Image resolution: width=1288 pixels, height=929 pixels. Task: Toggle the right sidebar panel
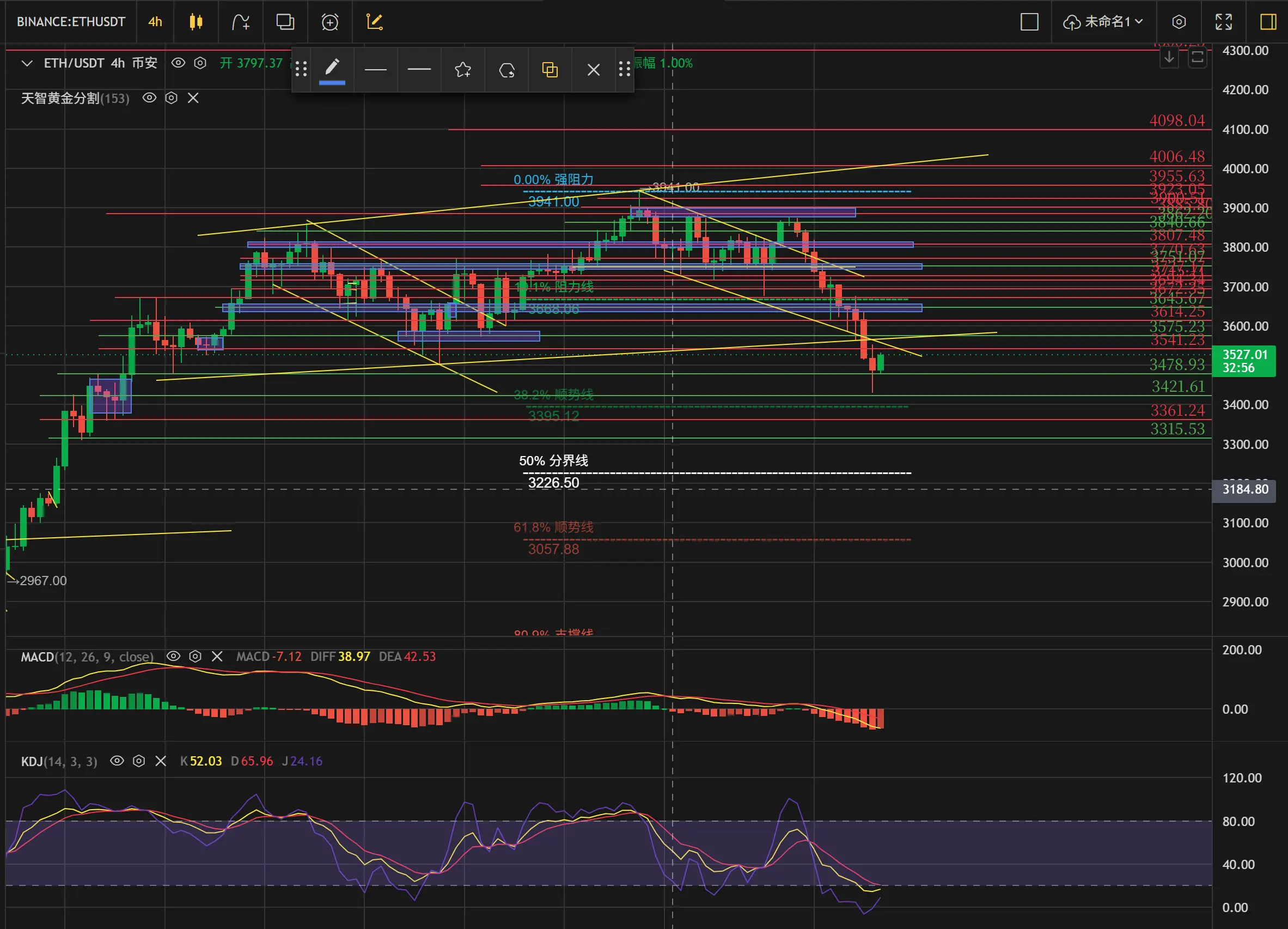point(1268,22)
